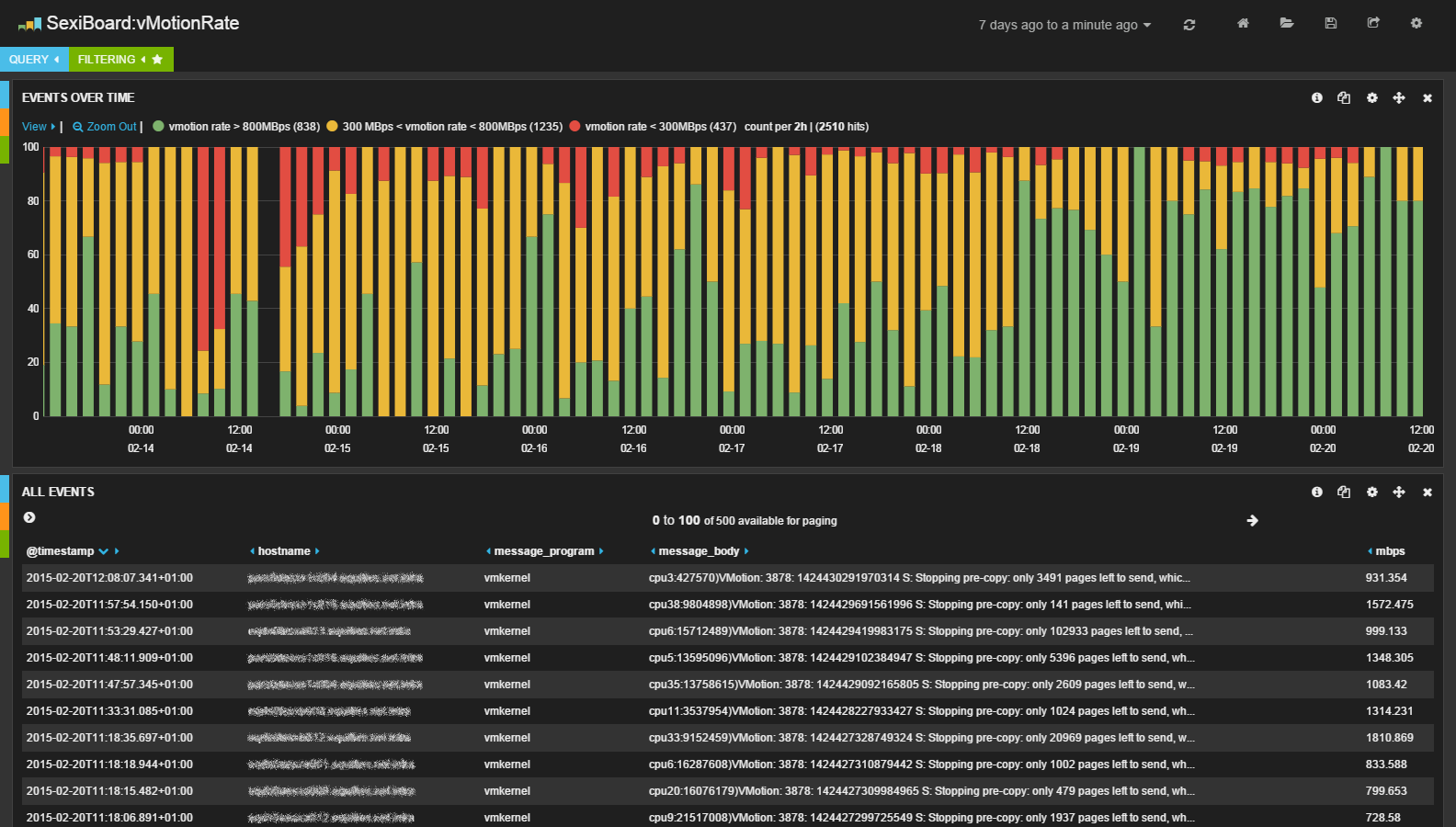Click vmkernel in the 1572.475 row

click(x=507, y=605)
